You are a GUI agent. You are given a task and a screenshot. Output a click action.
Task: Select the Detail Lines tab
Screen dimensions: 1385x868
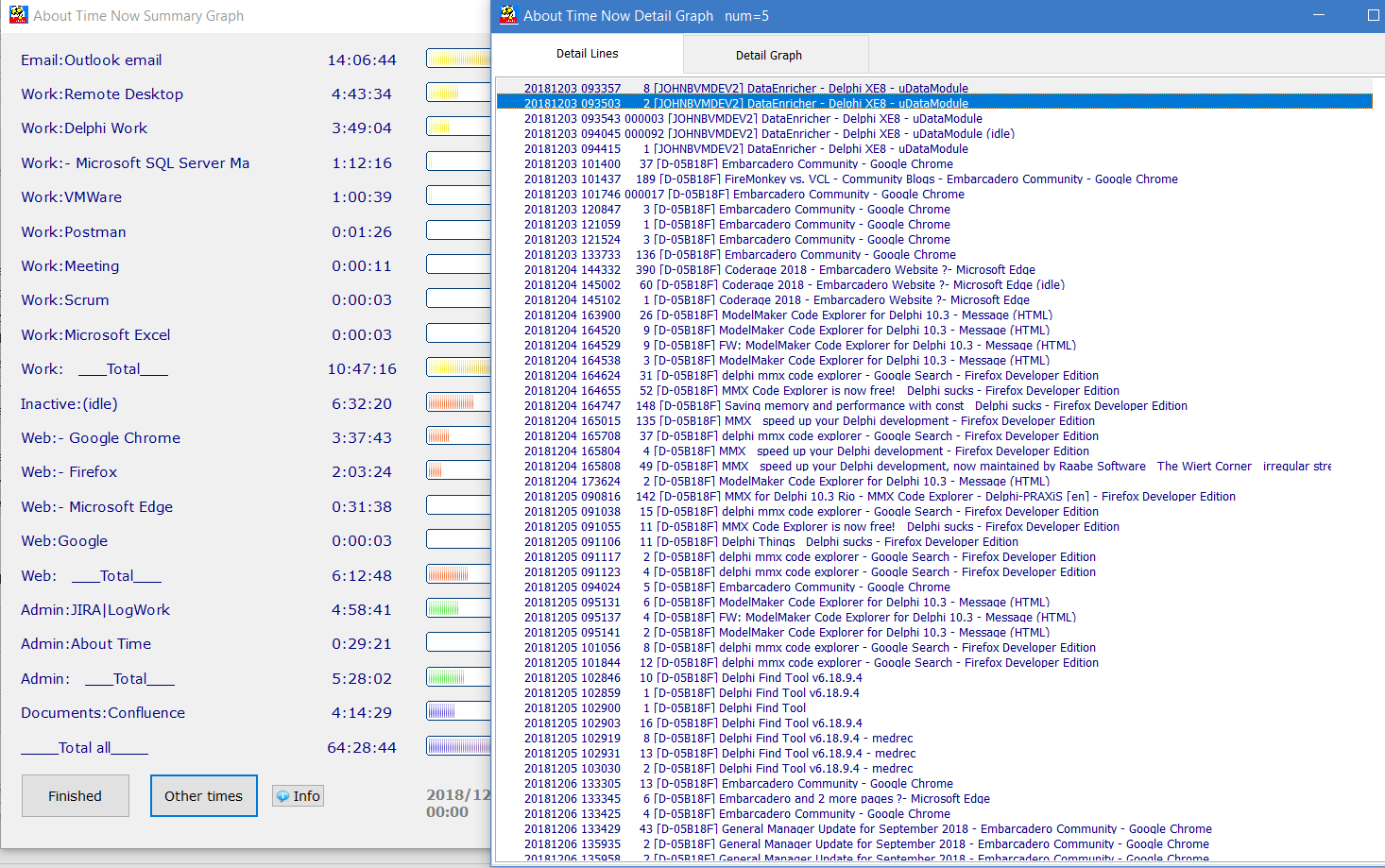(x=587, y=54)
